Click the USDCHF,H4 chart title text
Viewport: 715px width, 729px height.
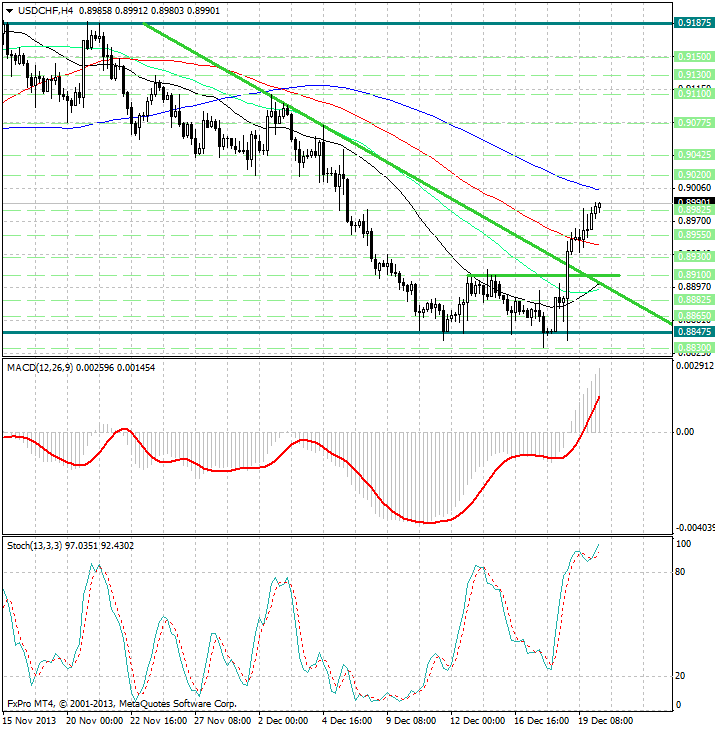coord(42,10)
